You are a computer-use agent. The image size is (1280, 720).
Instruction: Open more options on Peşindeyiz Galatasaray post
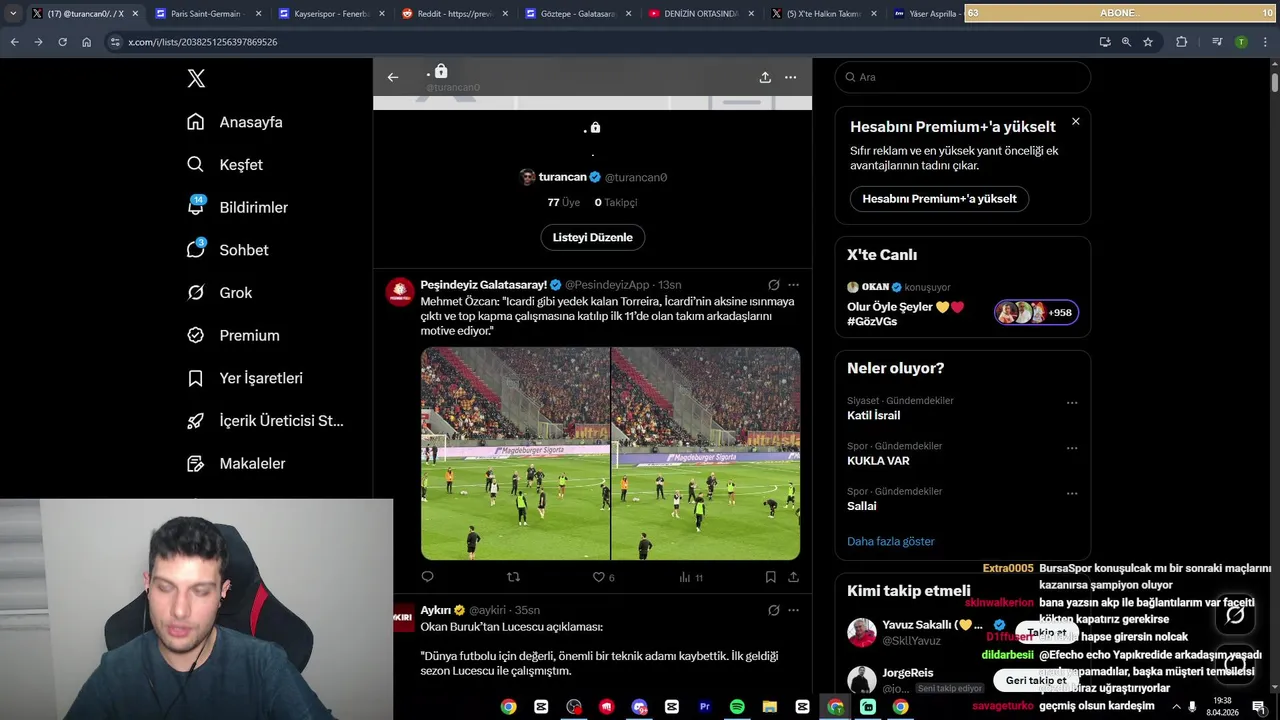coord(793,285)
